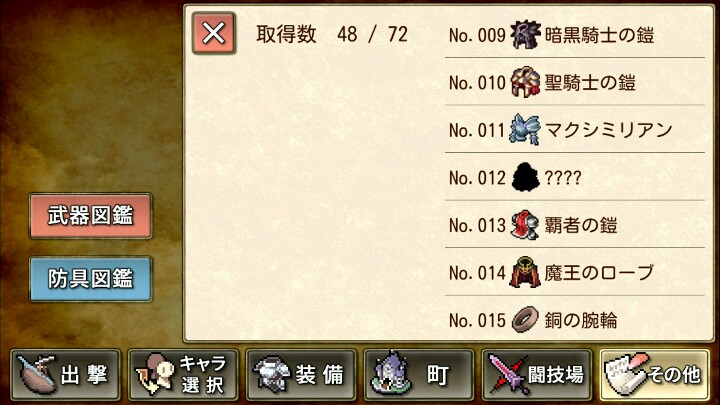Screen dimensions: 720x405
Task: Click the 覇者の鎧 red cape armor icon
Action: click(x=525, y=225)
